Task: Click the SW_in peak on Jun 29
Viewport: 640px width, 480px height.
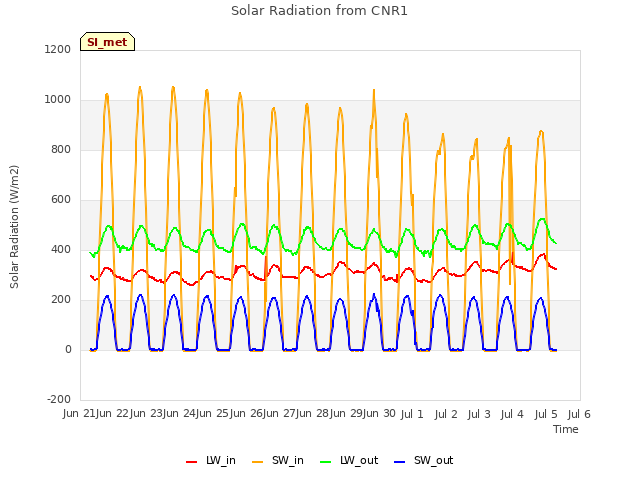Action: click(374, 91)
